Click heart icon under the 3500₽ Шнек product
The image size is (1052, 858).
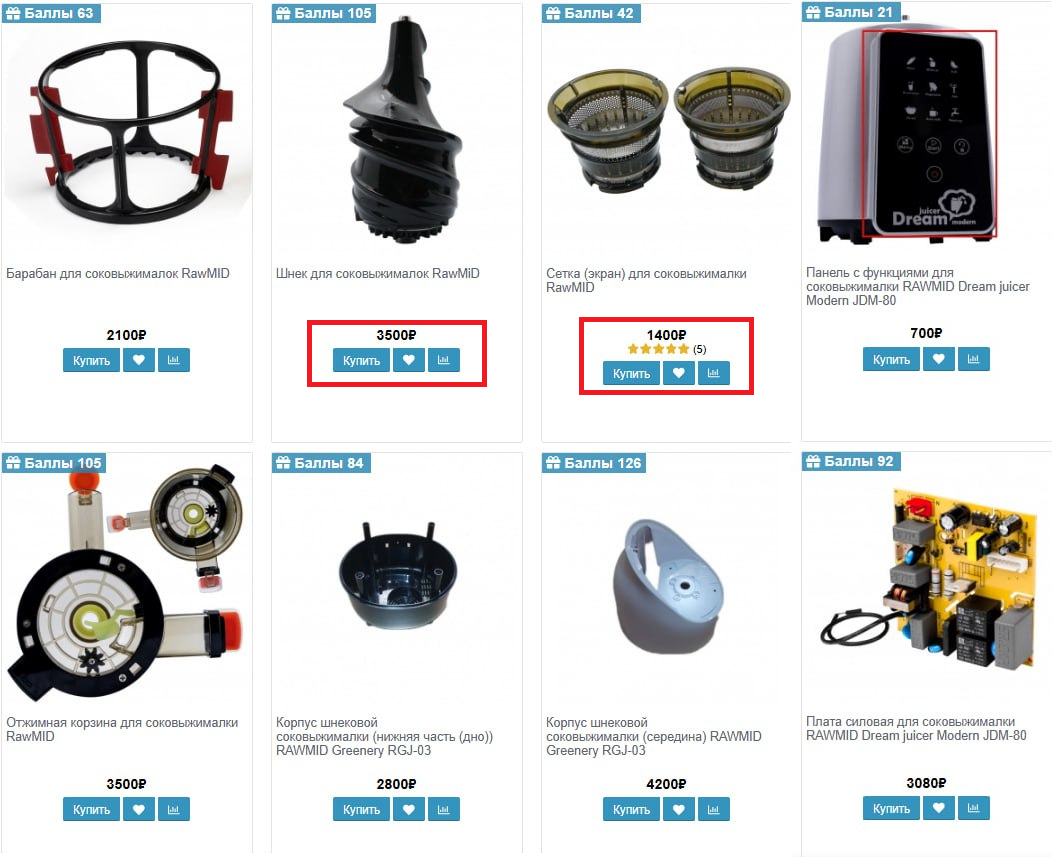(x=409, y=360)
